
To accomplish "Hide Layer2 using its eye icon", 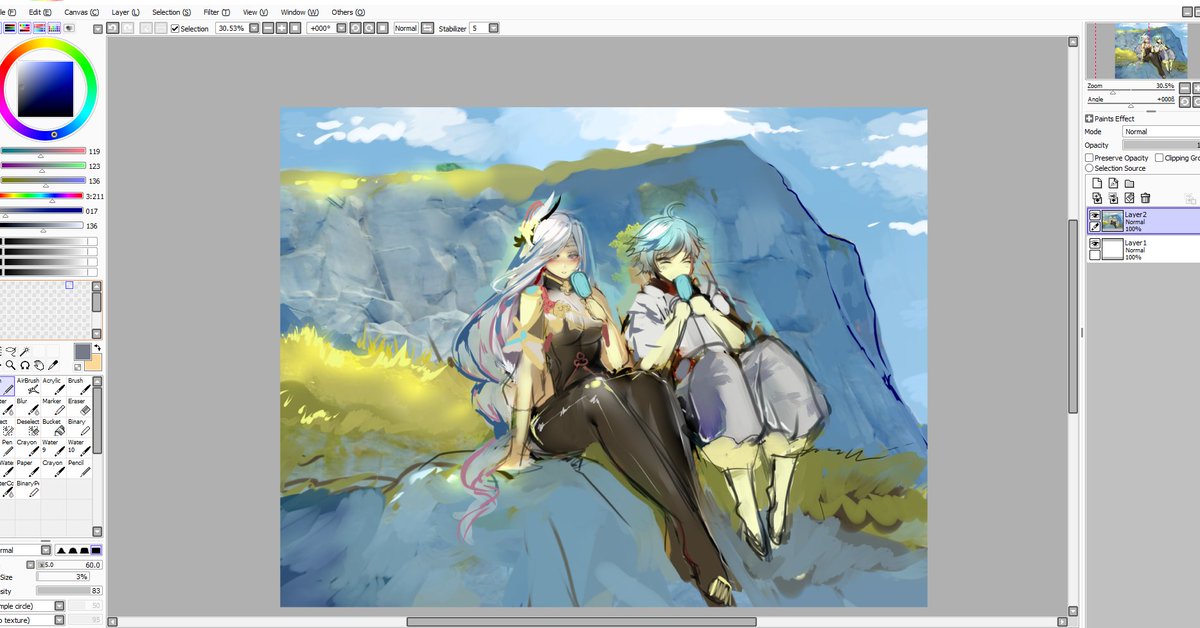I will coord(1095,216).
